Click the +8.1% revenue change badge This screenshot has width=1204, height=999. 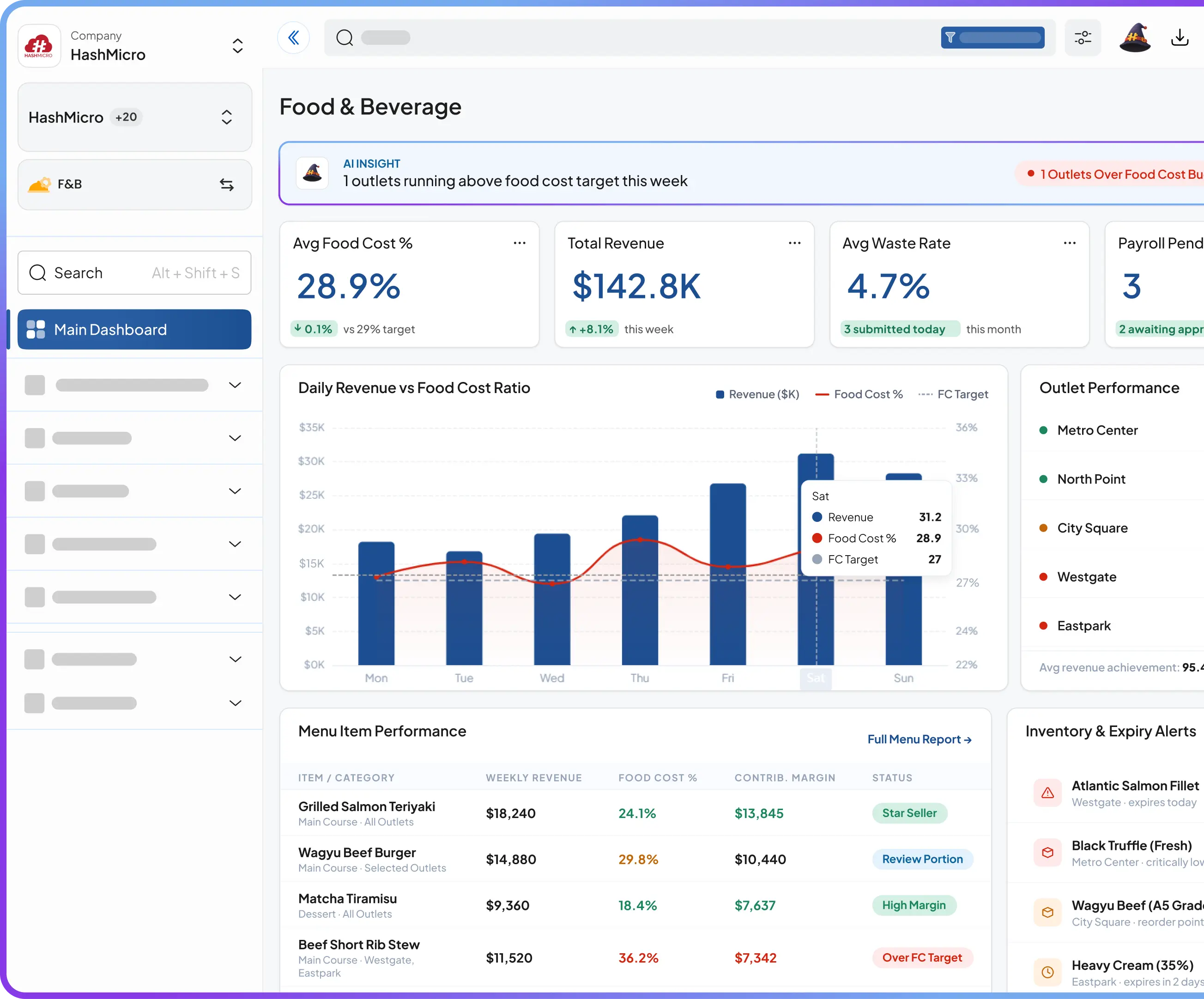pyautogui.click(x=591, y=329)
